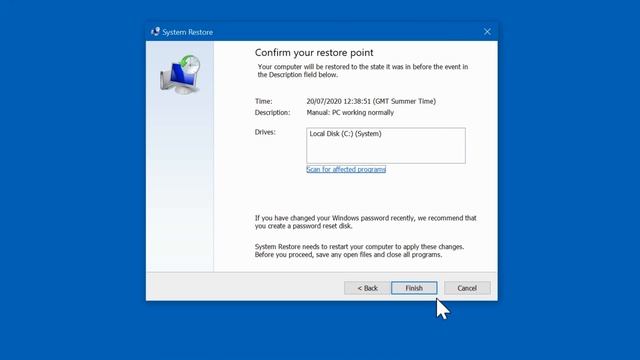Click the restart computer notice paragraph
This screenshot has height=360, width=640.
click(x=359, y=251)
